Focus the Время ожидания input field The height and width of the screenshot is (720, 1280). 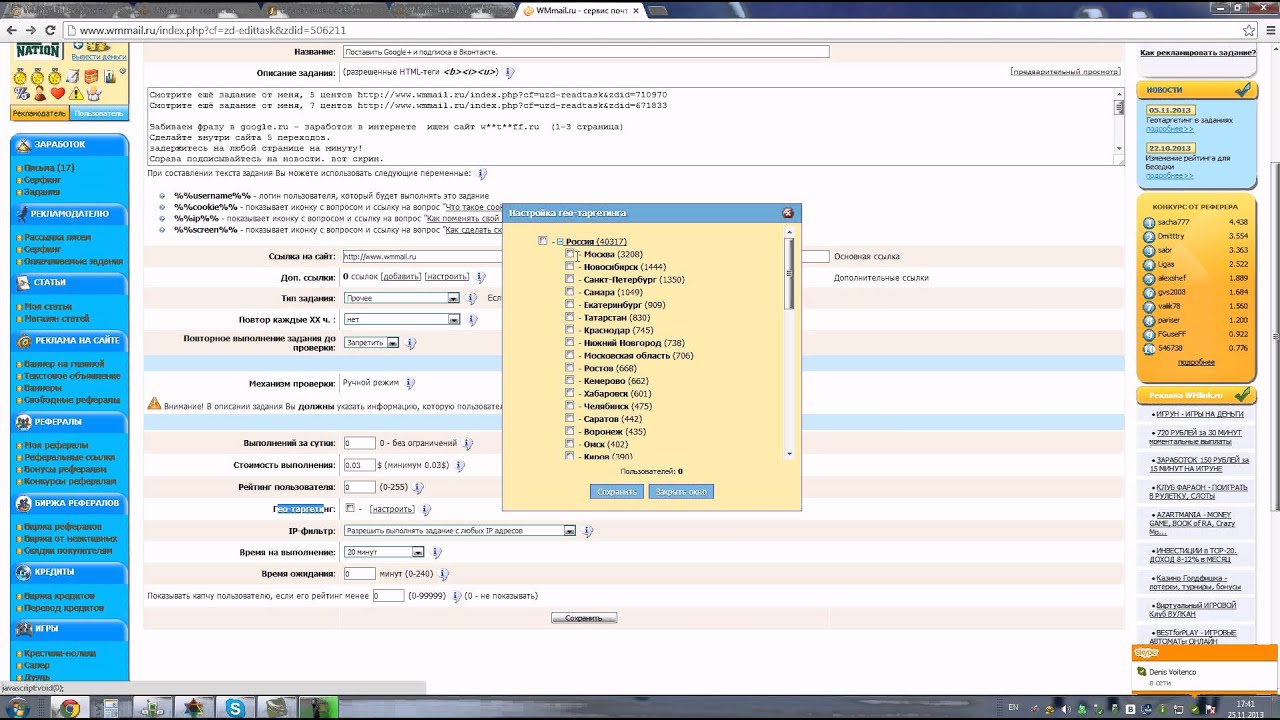tap(359, 574)
